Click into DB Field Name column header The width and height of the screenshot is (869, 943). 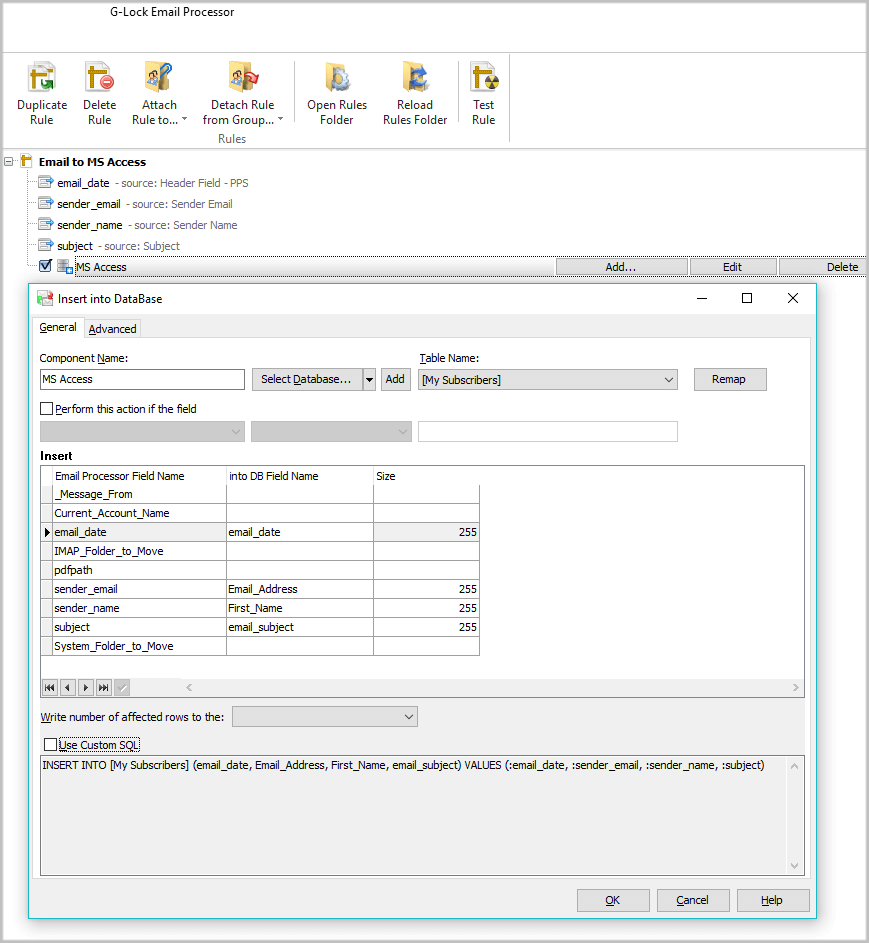click(299, 476)
